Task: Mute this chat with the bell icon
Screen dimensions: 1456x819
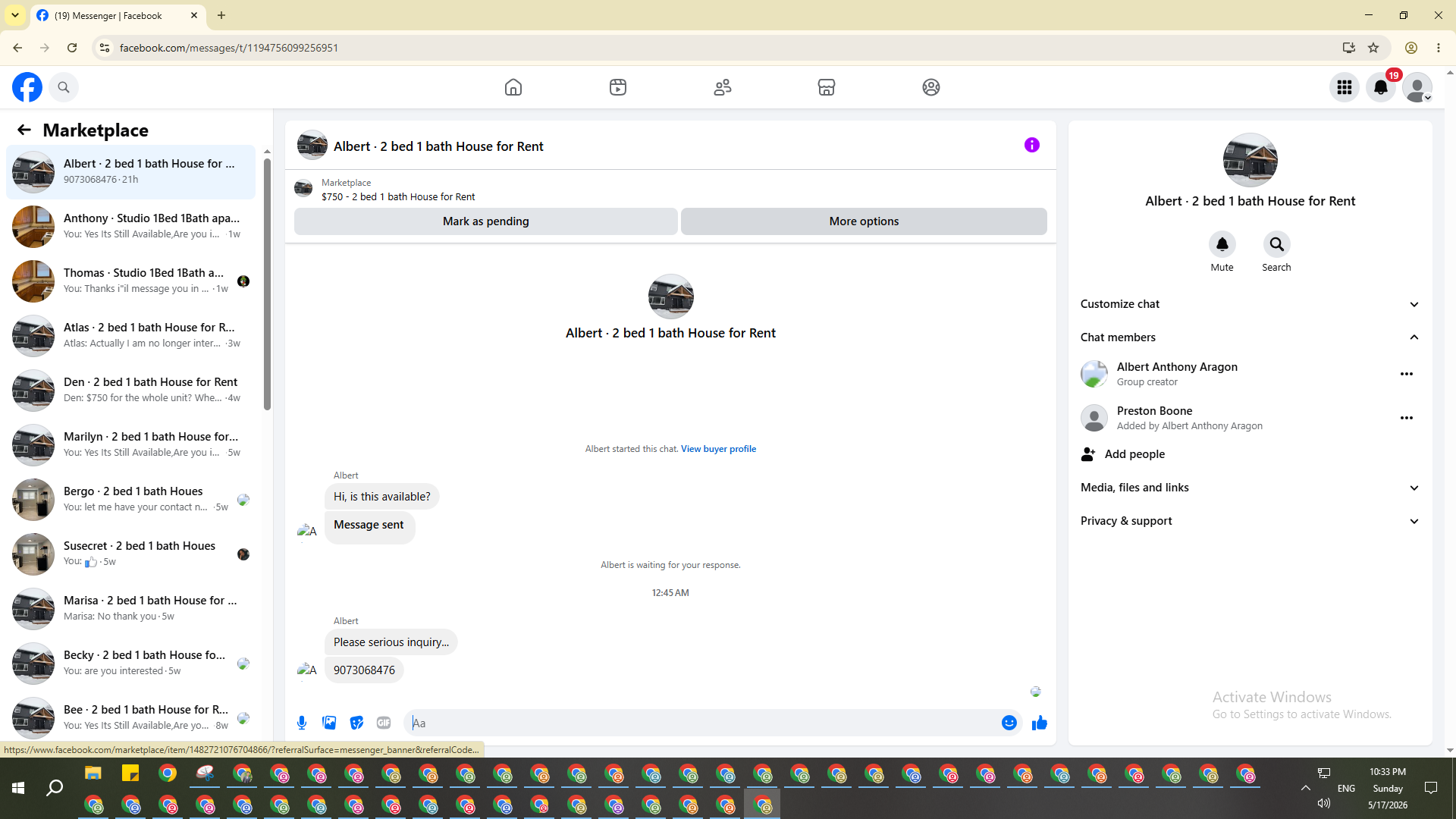Action: coord(1222,244)
